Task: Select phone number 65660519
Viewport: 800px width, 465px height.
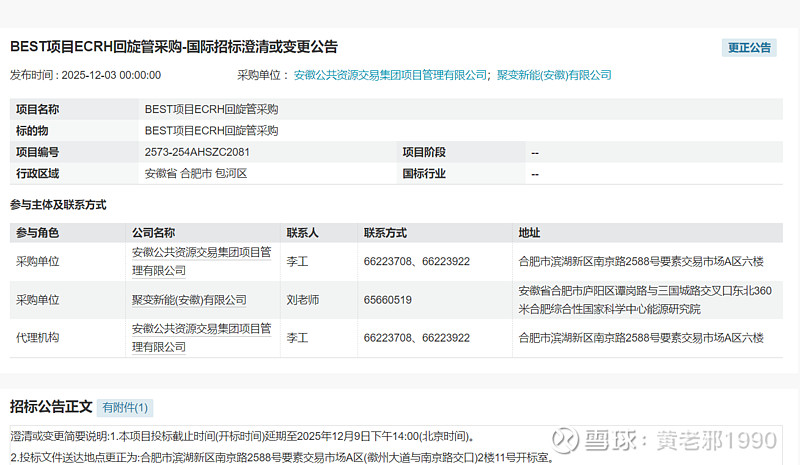Action: click(x=388, y=300)
